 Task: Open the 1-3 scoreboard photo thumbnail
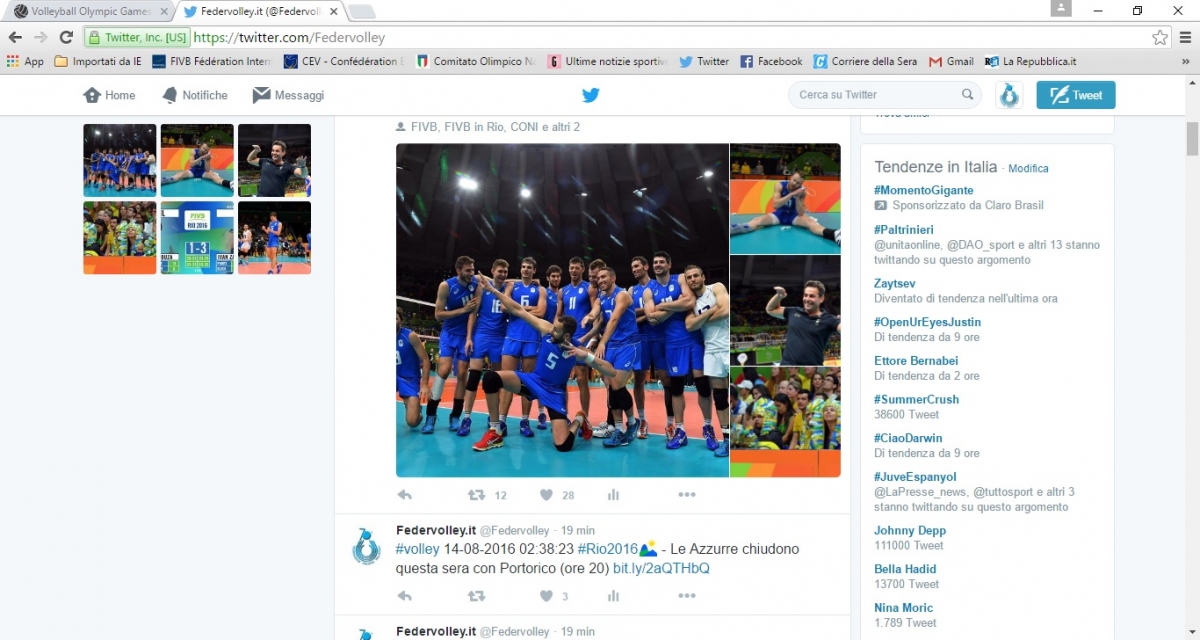197,238
